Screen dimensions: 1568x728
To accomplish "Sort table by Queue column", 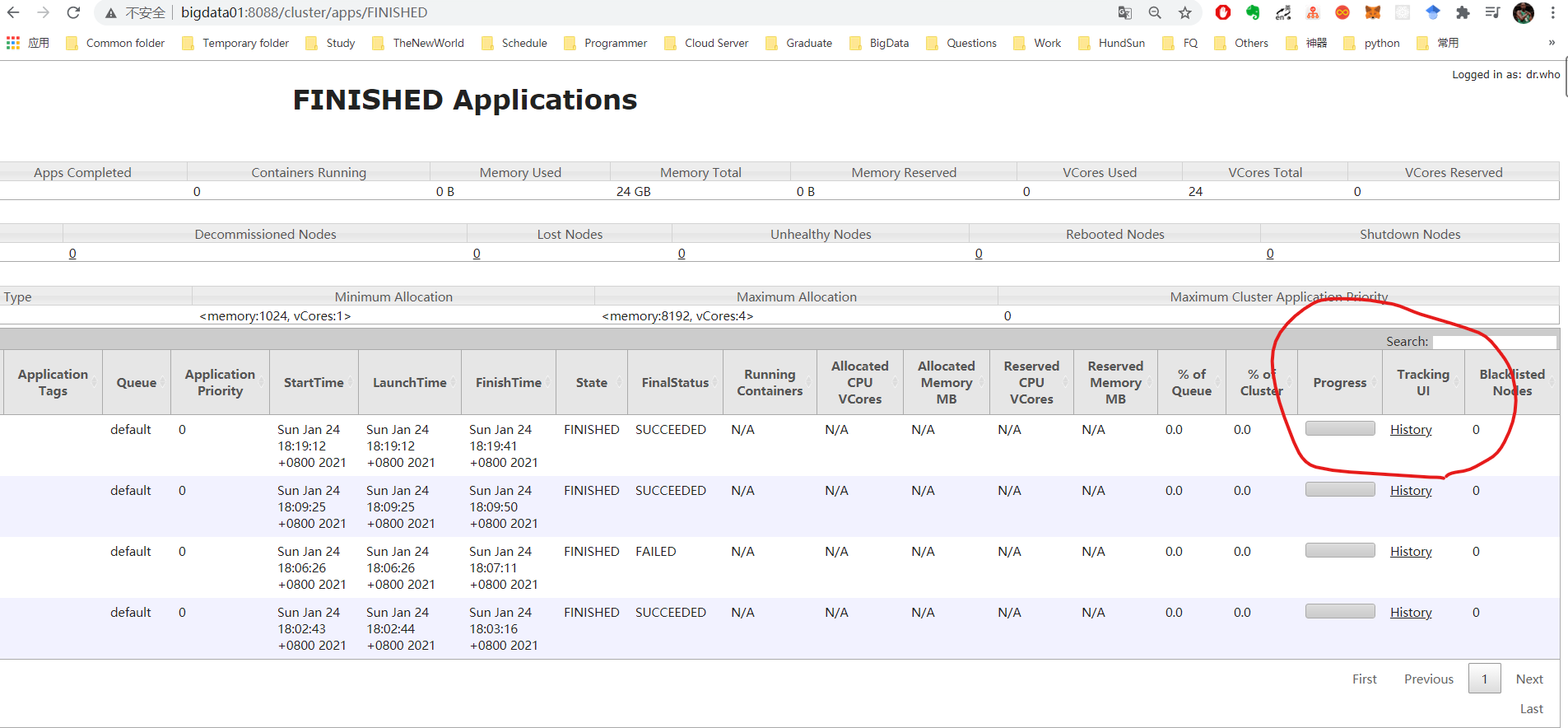I will 137,382.
